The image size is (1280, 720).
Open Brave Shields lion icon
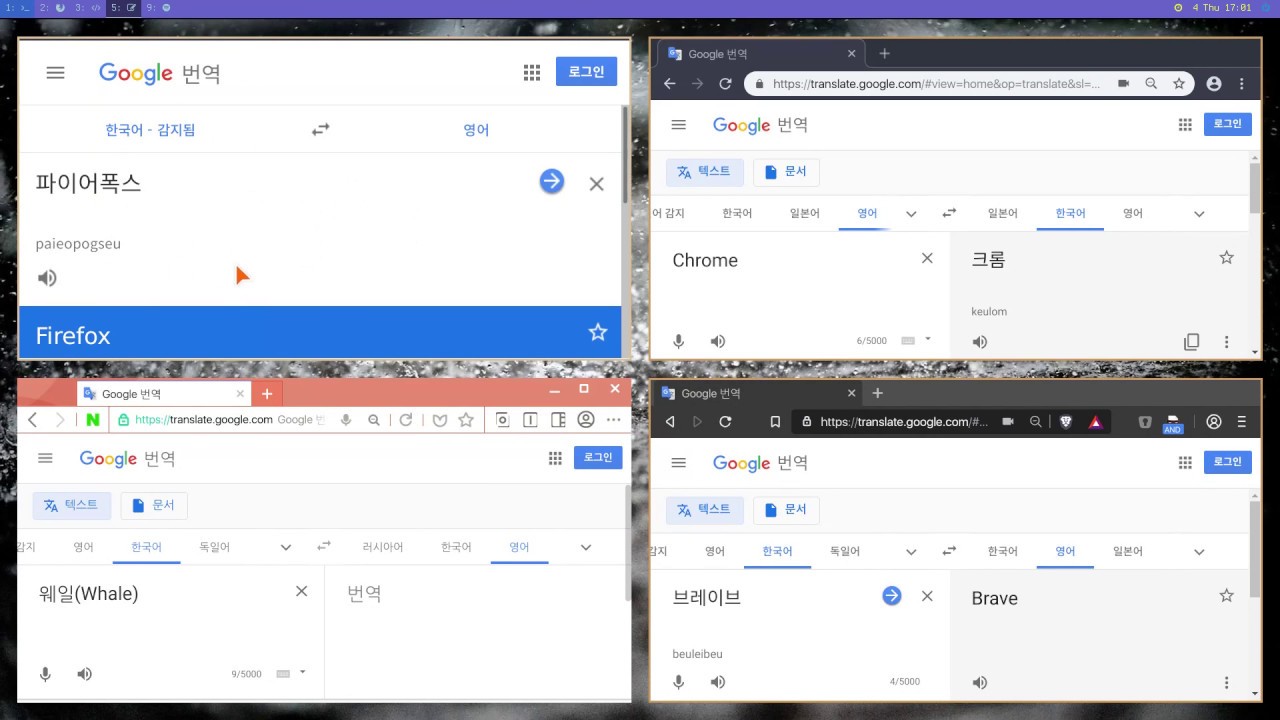(1066, 422)
